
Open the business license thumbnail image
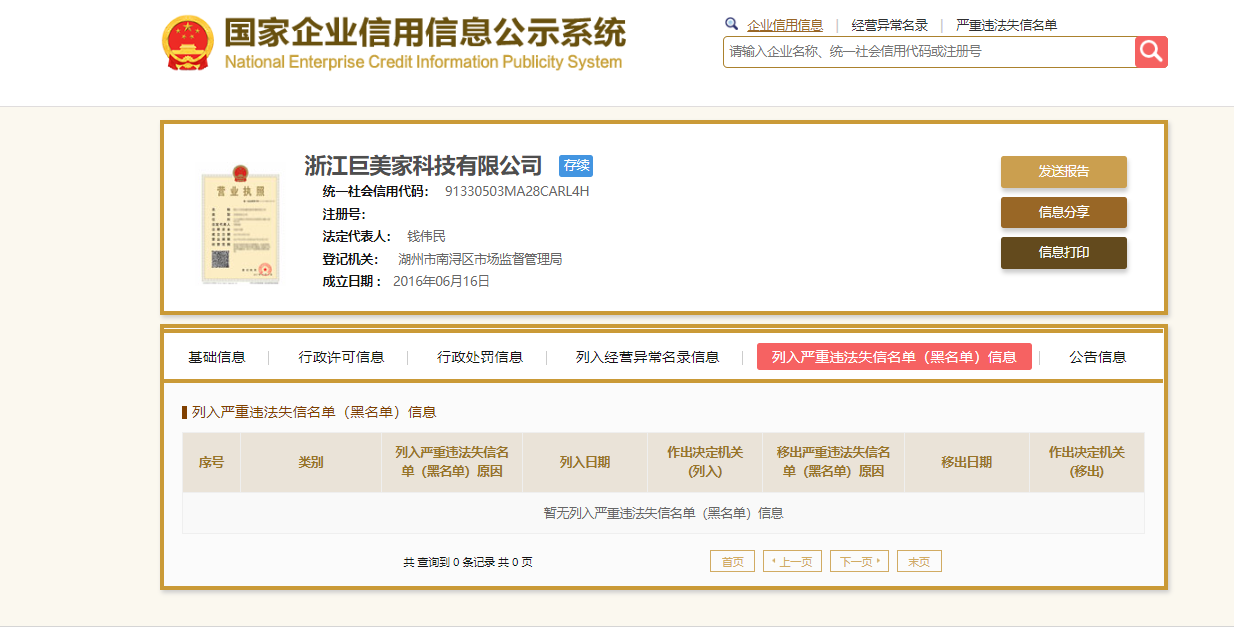(241, 223)
